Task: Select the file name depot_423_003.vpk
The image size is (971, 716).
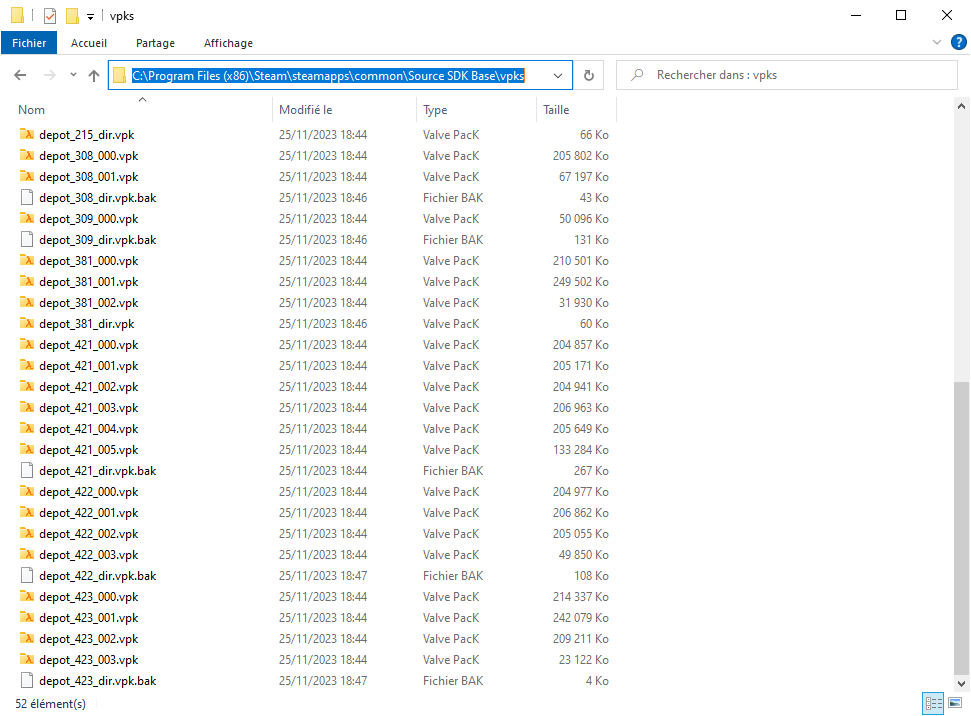Action: (x=89, y=660)
